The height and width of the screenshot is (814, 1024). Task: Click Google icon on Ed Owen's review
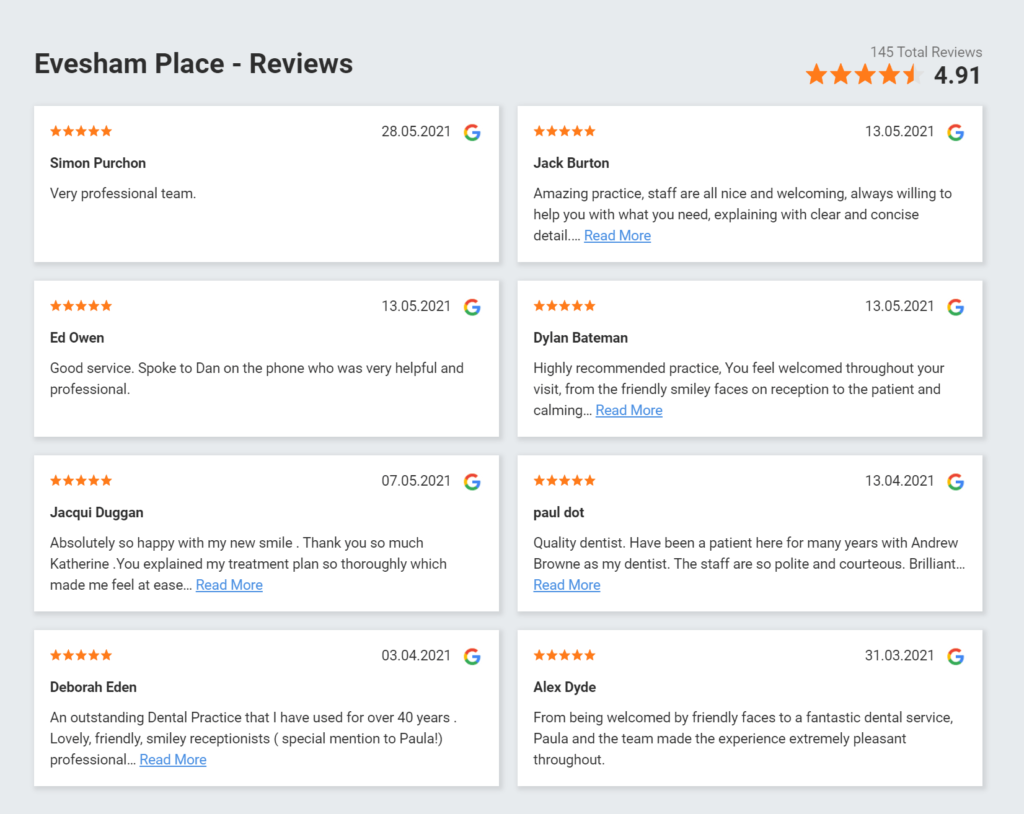472,307
